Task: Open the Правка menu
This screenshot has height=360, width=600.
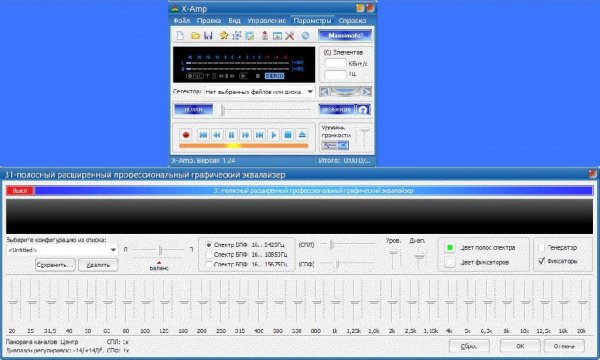Action: (x=209, y=21)
